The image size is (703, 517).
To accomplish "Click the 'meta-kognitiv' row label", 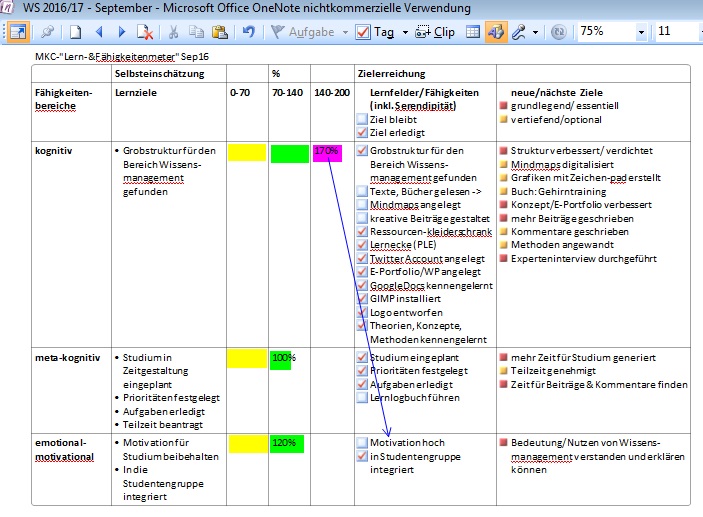I will [x=67, y=358].
